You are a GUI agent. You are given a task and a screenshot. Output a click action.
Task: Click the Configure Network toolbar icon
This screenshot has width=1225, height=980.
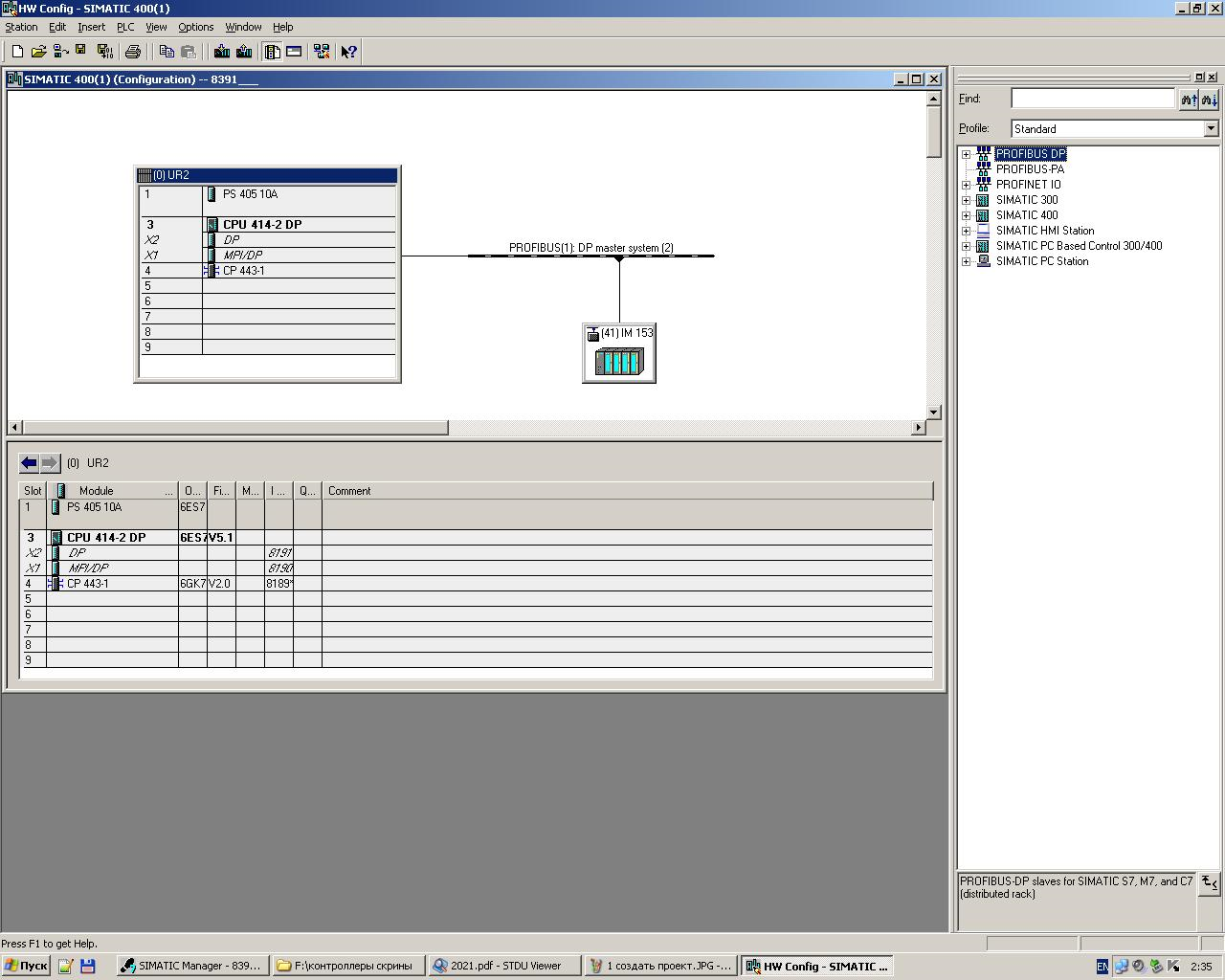(322, 52)
